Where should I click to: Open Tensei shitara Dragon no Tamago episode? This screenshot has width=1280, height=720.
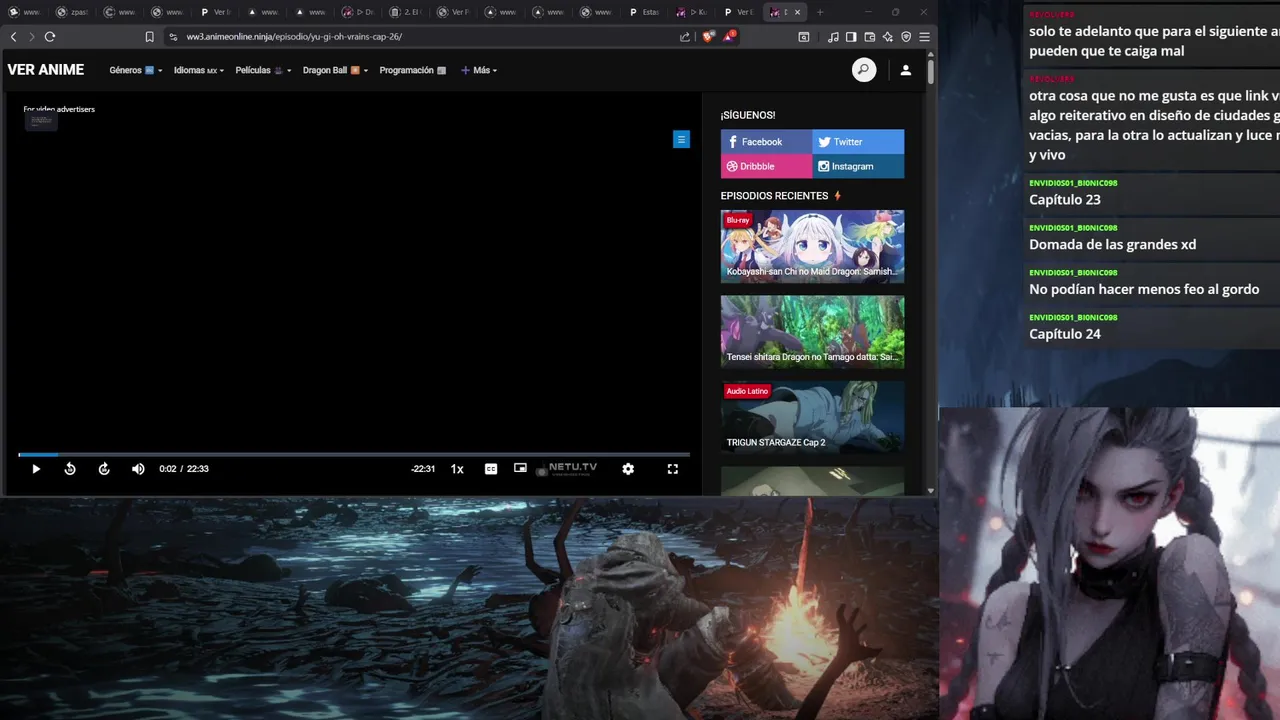click(812, 332)
